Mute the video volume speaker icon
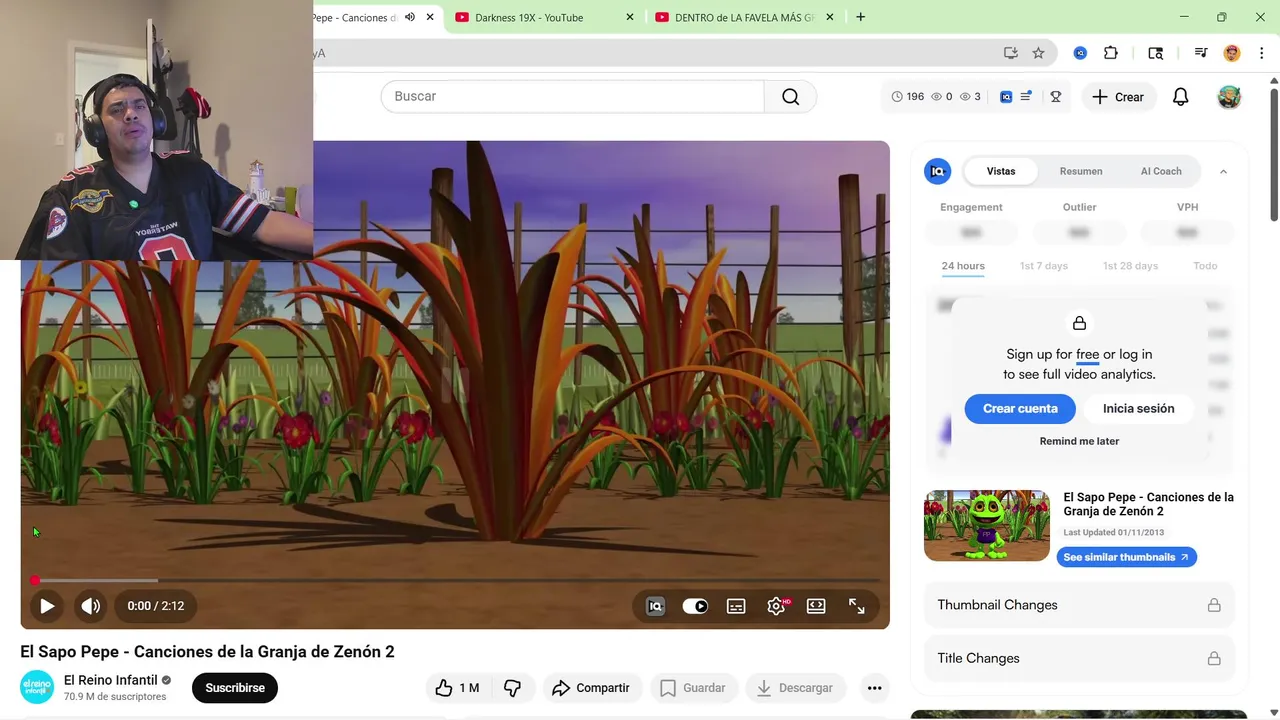Image resolution: width=1280 pixels, height=720 pixels. click(x=91, y=606)
